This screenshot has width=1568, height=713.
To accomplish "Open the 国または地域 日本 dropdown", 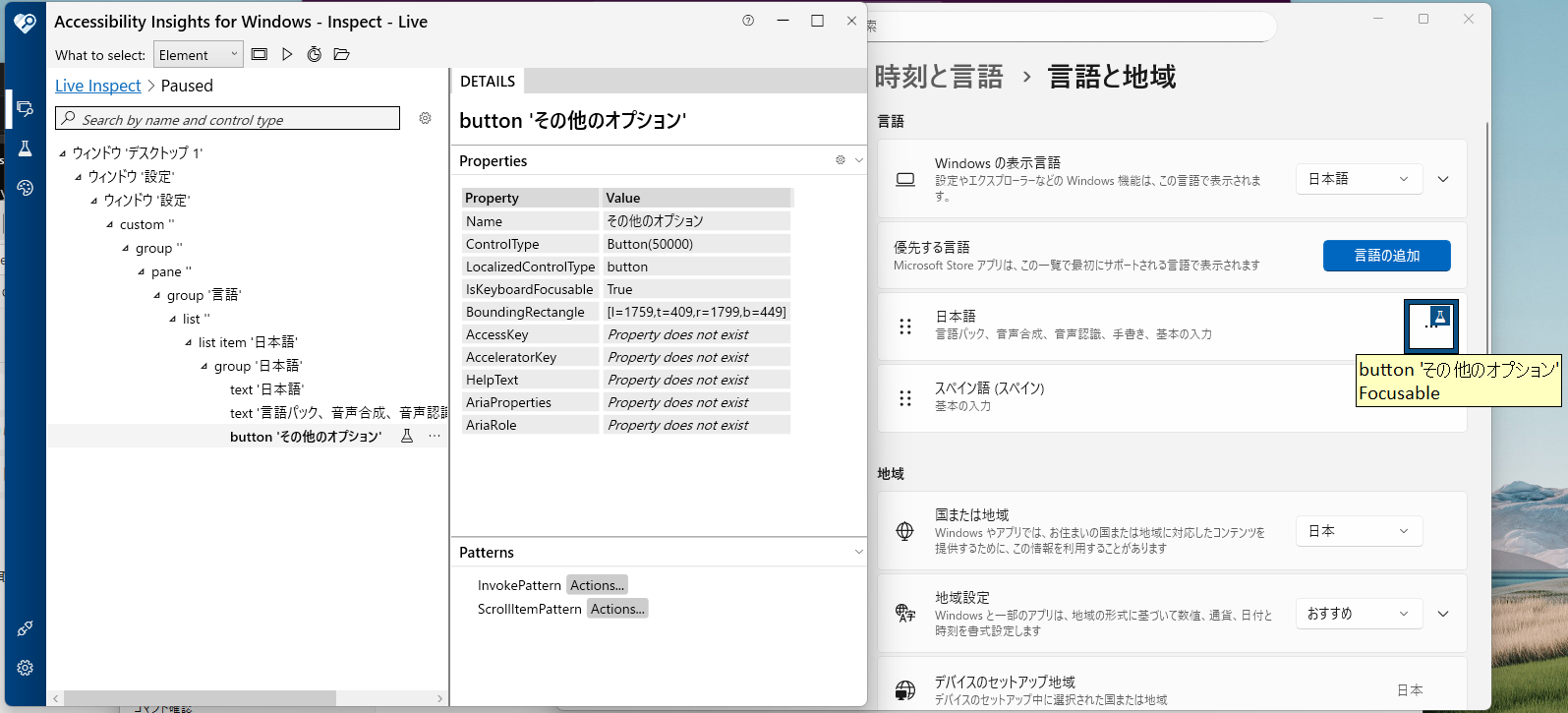I will click(x=1359, y=531).
